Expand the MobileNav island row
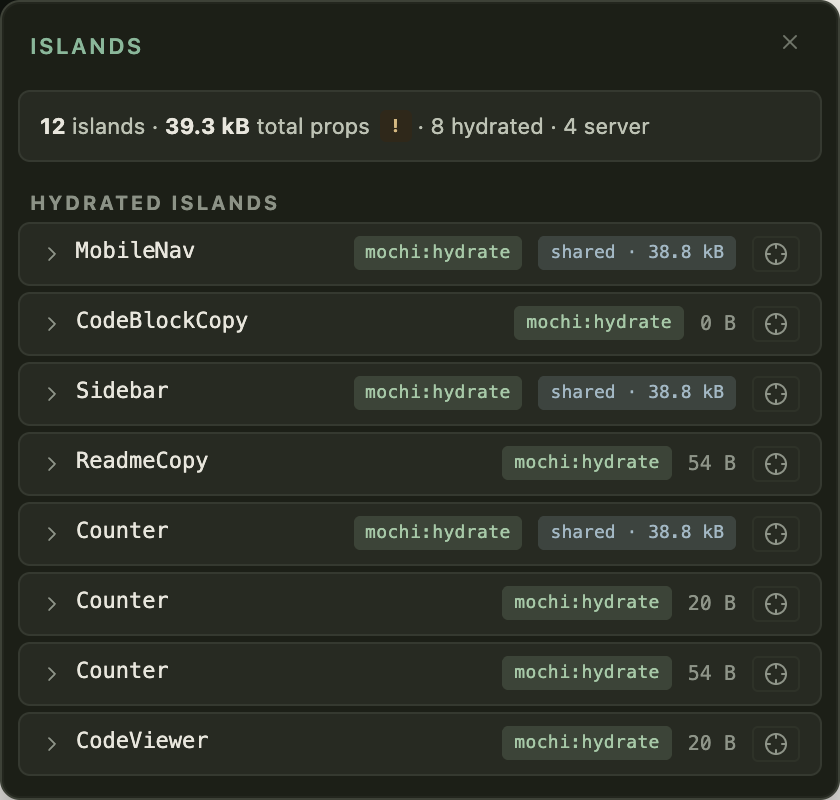840x800 pixels. tap(51, 254)
